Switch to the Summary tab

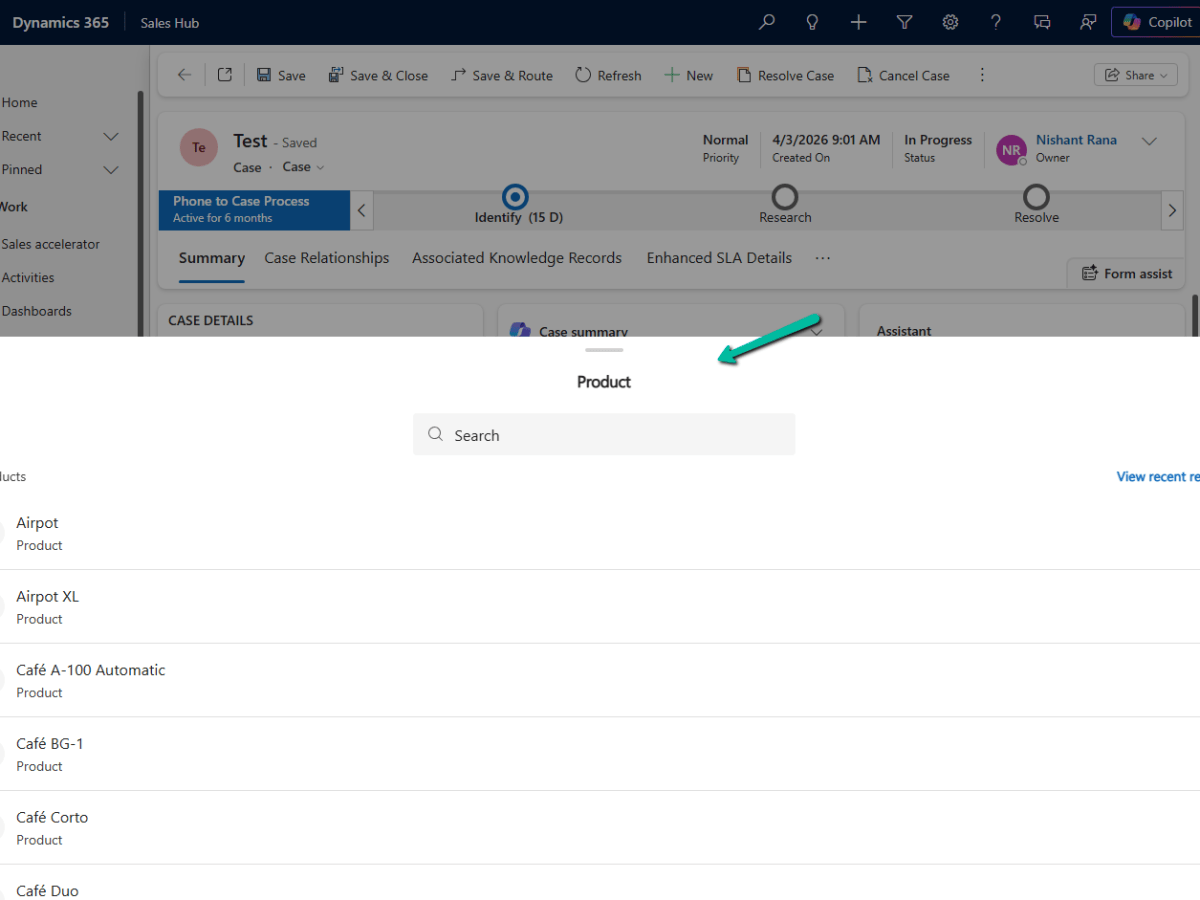point(211,258)
